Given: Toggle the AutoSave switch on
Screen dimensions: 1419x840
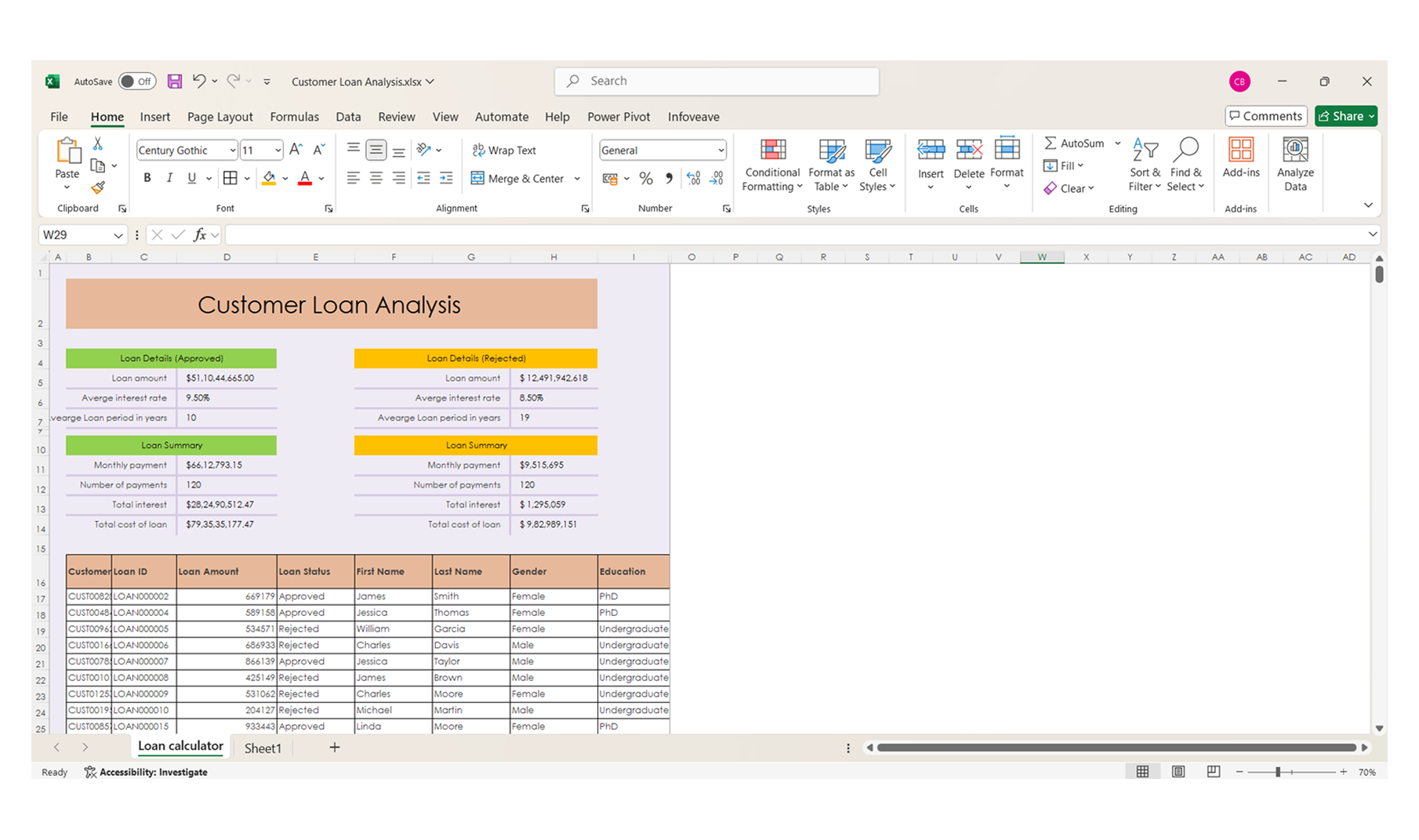Looking at the screenshot, I should (x=137, y=81).
